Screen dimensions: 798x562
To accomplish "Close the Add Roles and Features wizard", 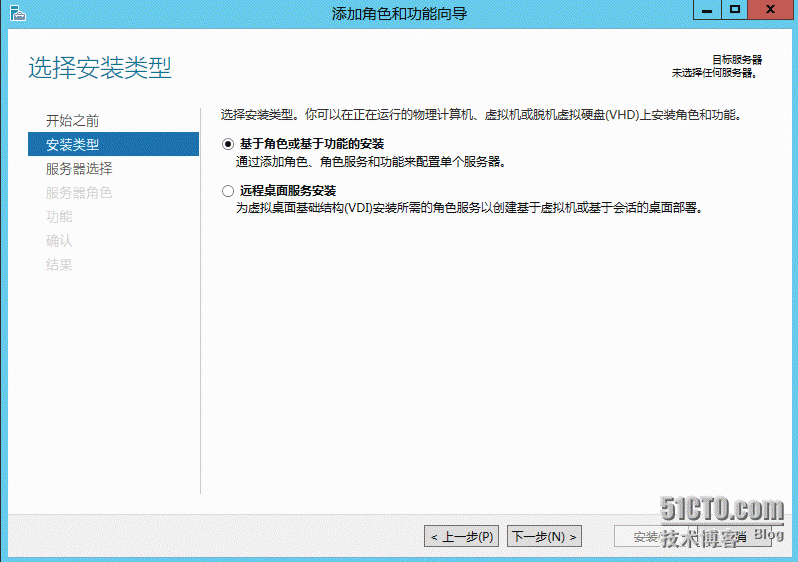I will (771, 10).
